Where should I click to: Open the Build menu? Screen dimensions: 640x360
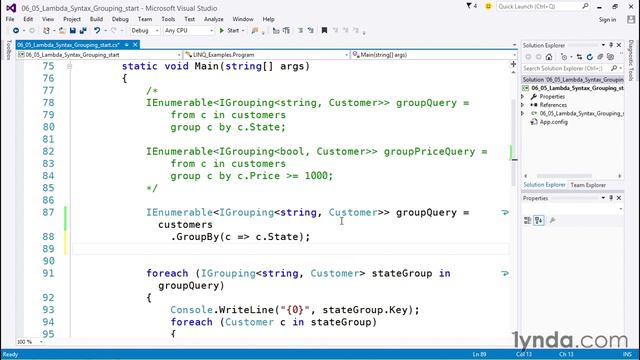point(96,19)
